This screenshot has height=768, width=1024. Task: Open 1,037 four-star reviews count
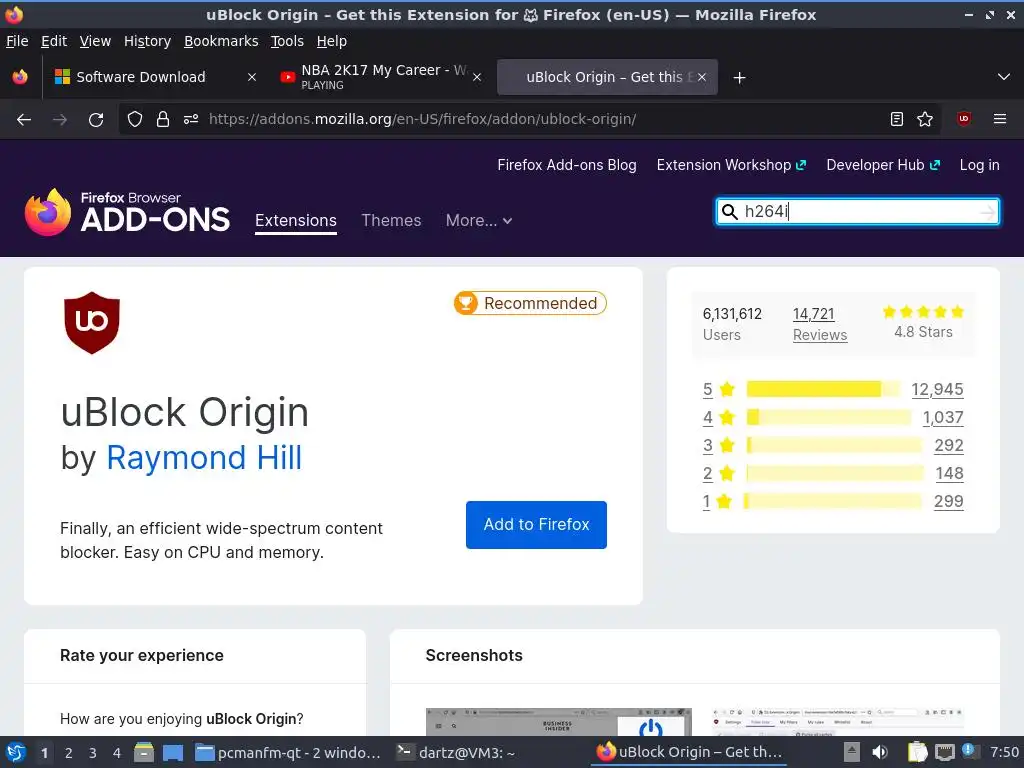tap(943, 417)
